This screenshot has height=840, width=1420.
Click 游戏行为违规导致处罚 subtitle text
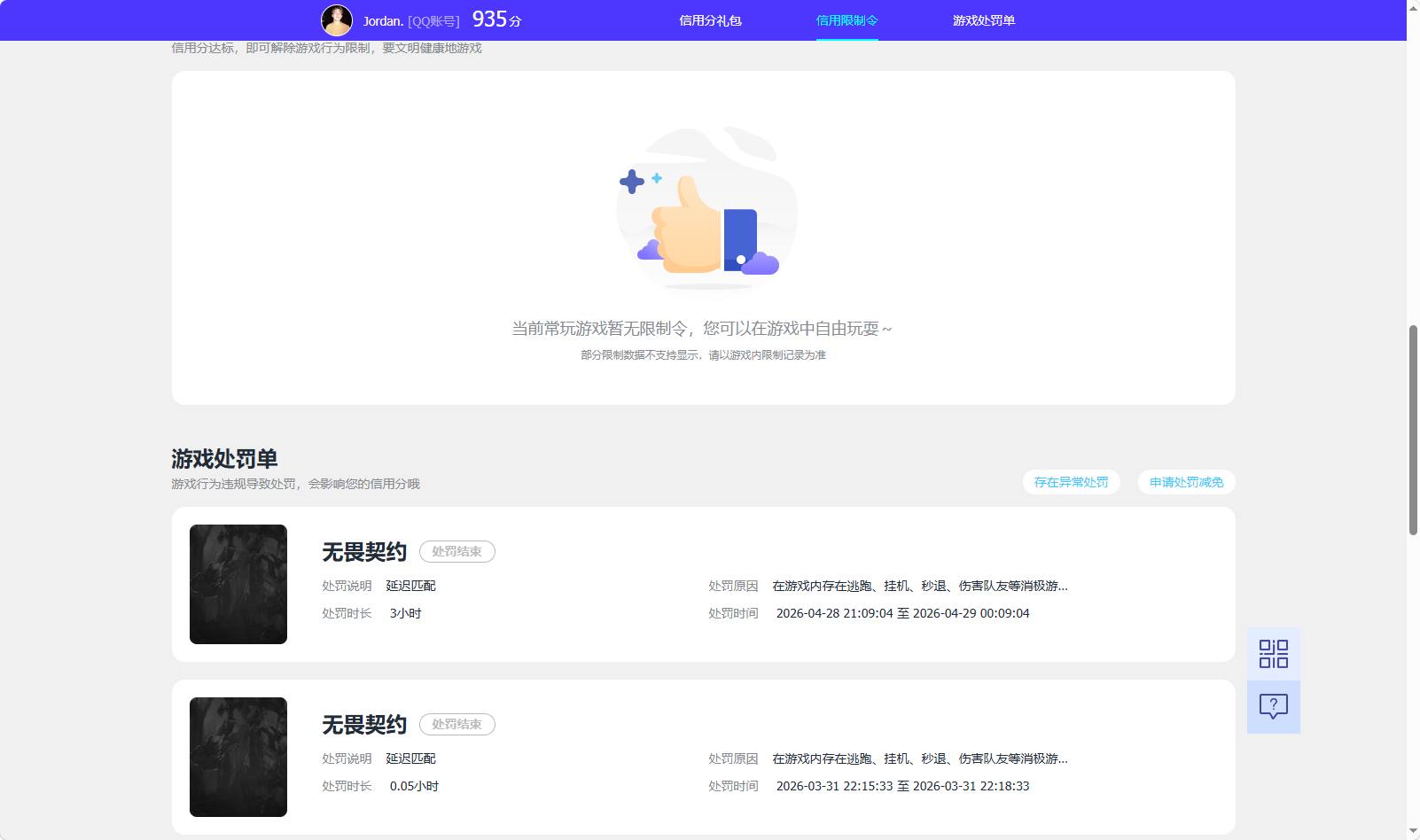(295, 484)
